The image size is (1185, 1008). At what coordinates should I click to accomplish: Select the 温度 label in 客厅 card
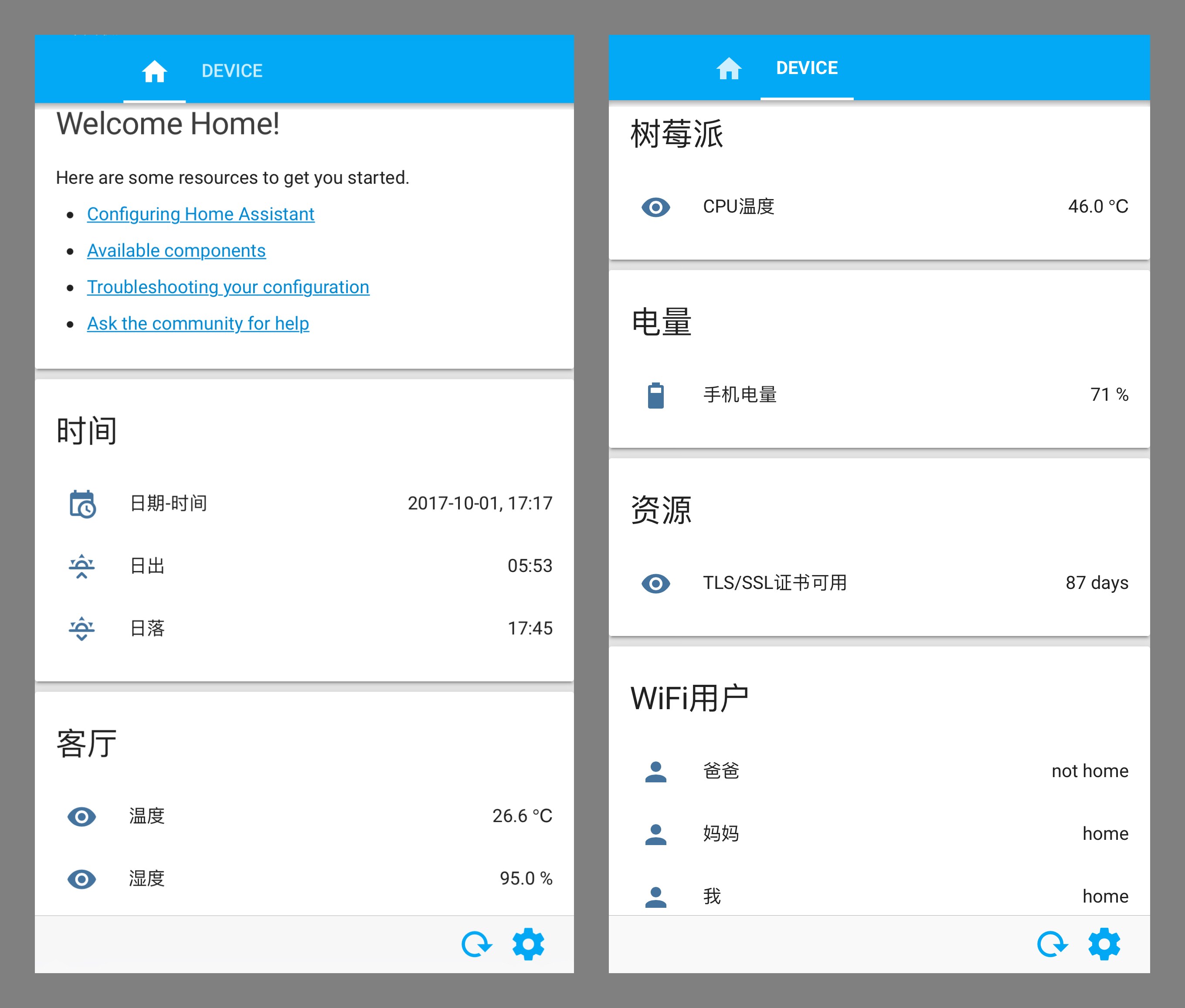147,816
